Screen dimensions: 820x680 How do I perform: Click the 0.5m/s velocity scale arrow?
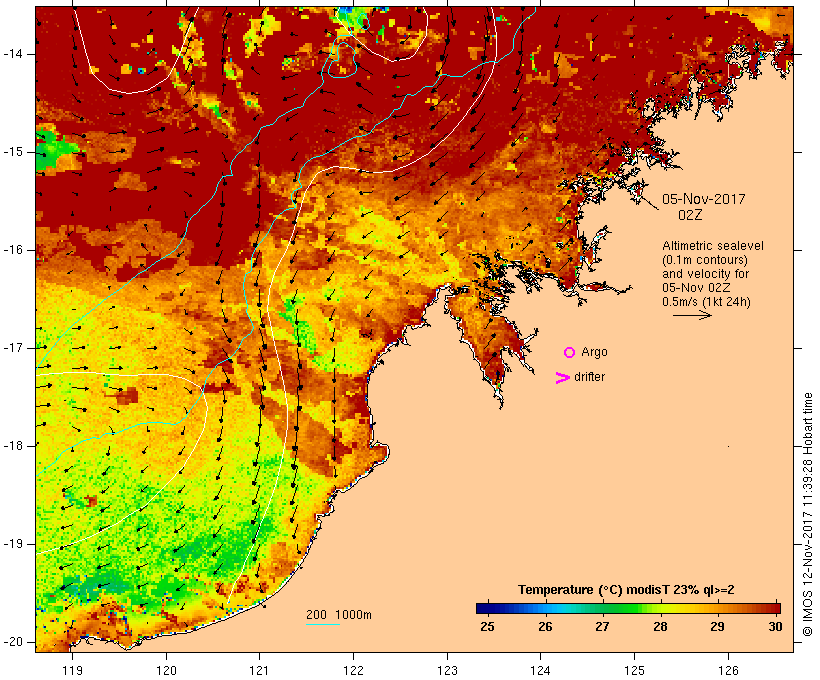pyautogui.click(x=692, y=315)
